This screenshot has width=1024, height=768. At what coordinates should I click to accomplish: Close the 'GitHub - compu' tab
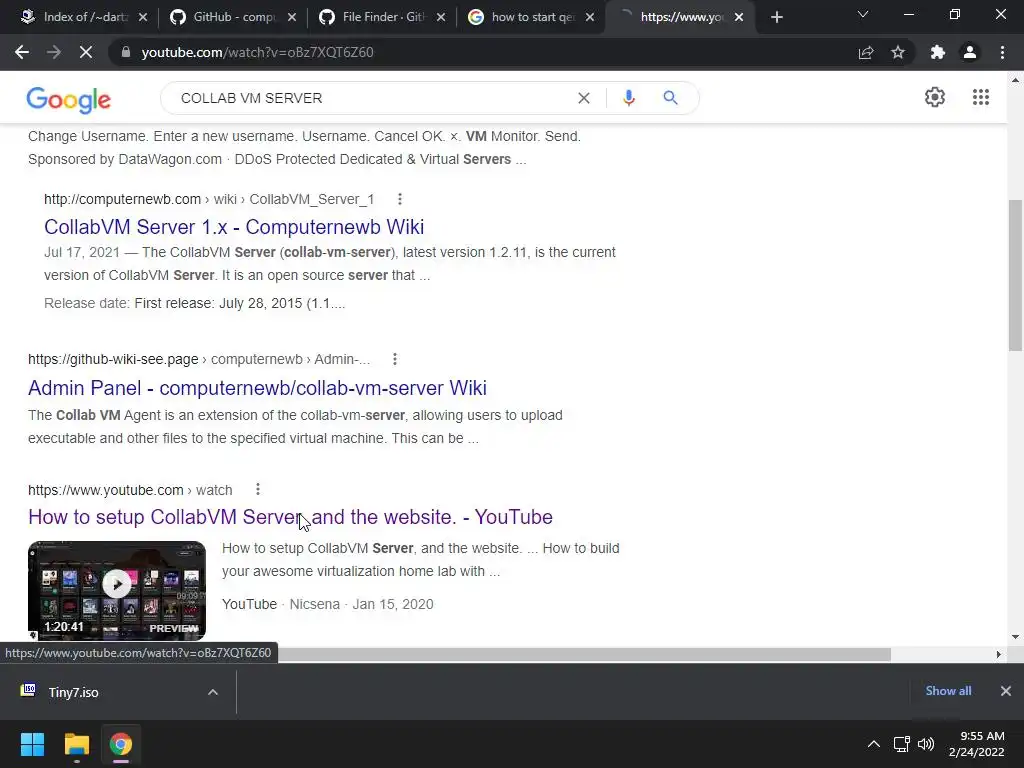click(x=292, y=18)
